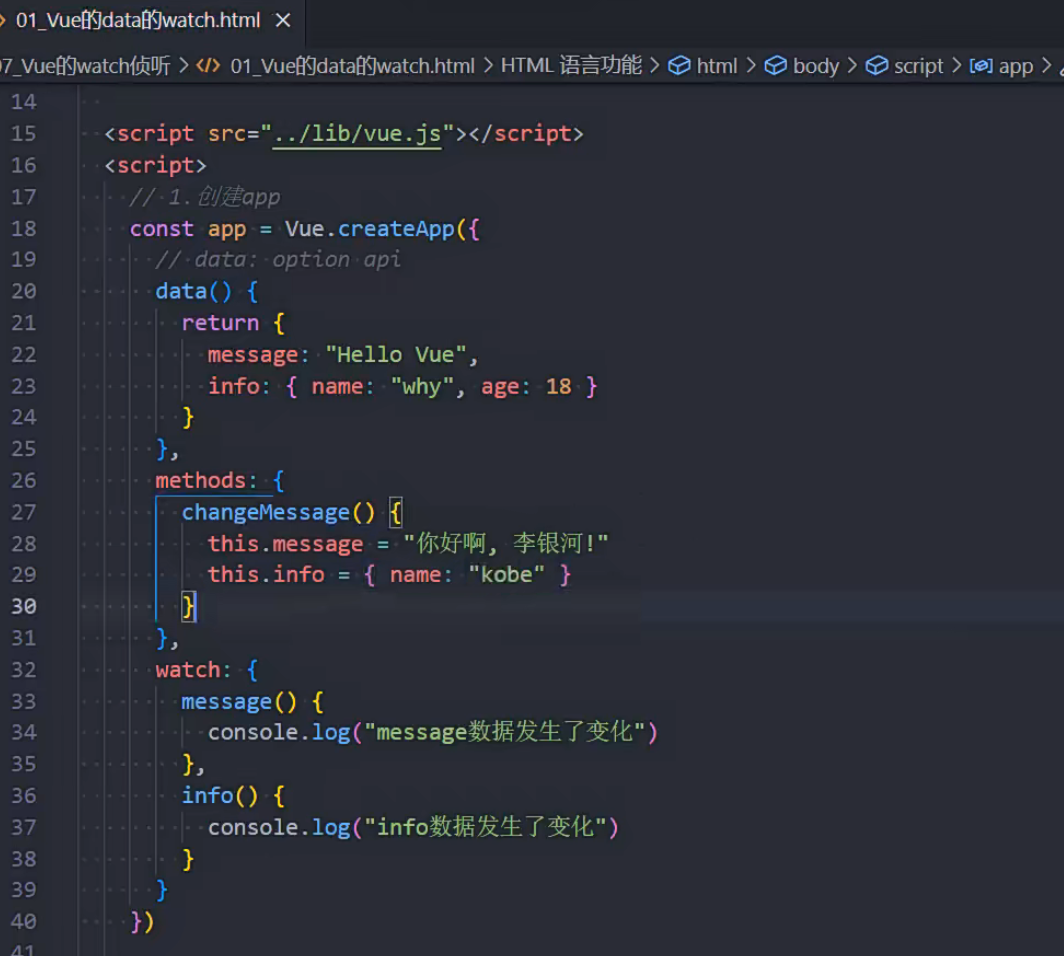Click line number 18 in the gutter
The height and width of the screenshot is (956, 1064).
(x=24, y=229)
